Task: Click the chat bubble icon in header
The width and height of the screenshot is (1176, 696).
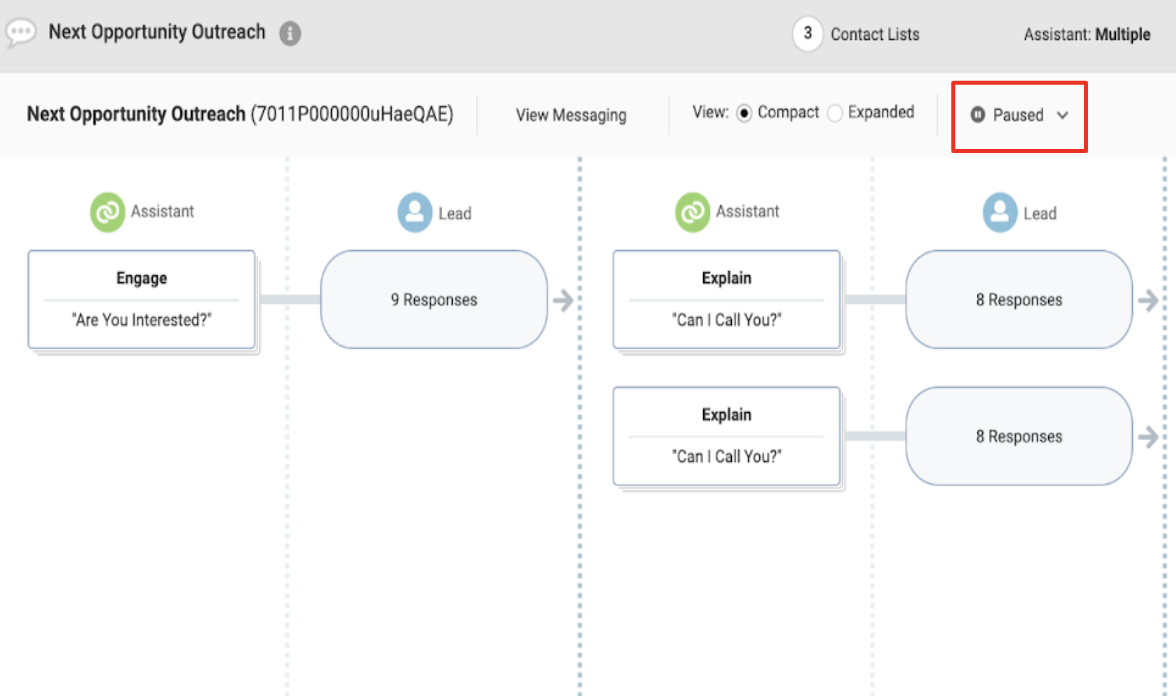Action: (21, 33)
